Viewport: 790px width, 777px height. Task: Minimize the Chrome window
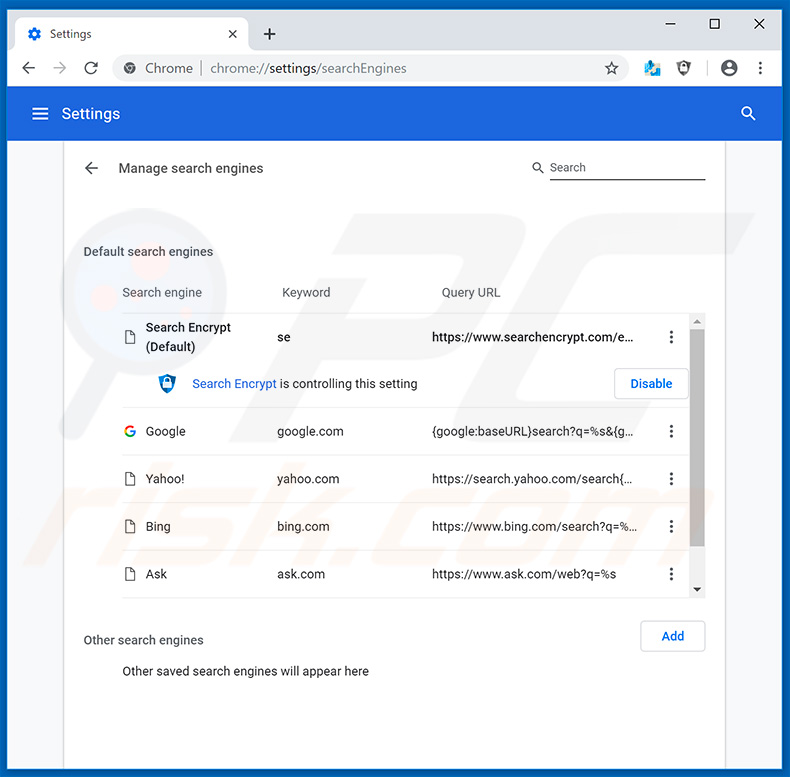click(670, 24)
